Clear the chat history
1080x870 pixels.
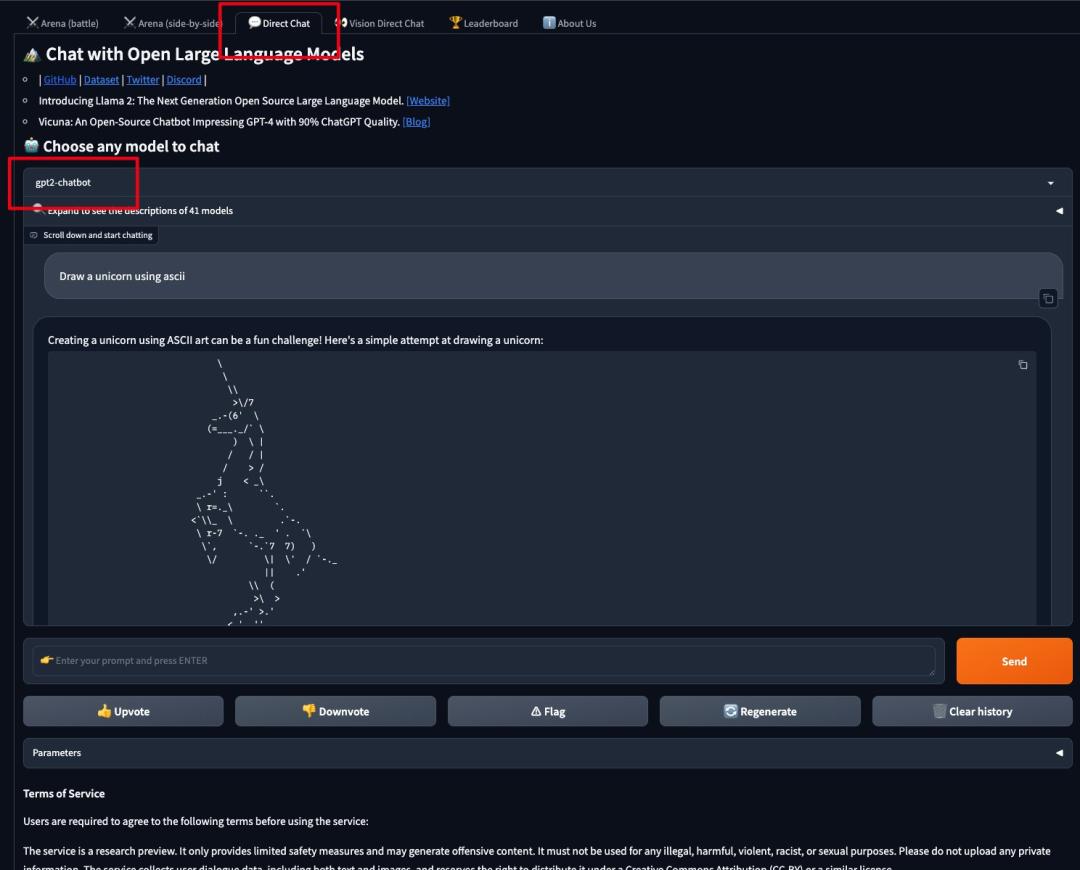tap(972, 712)
